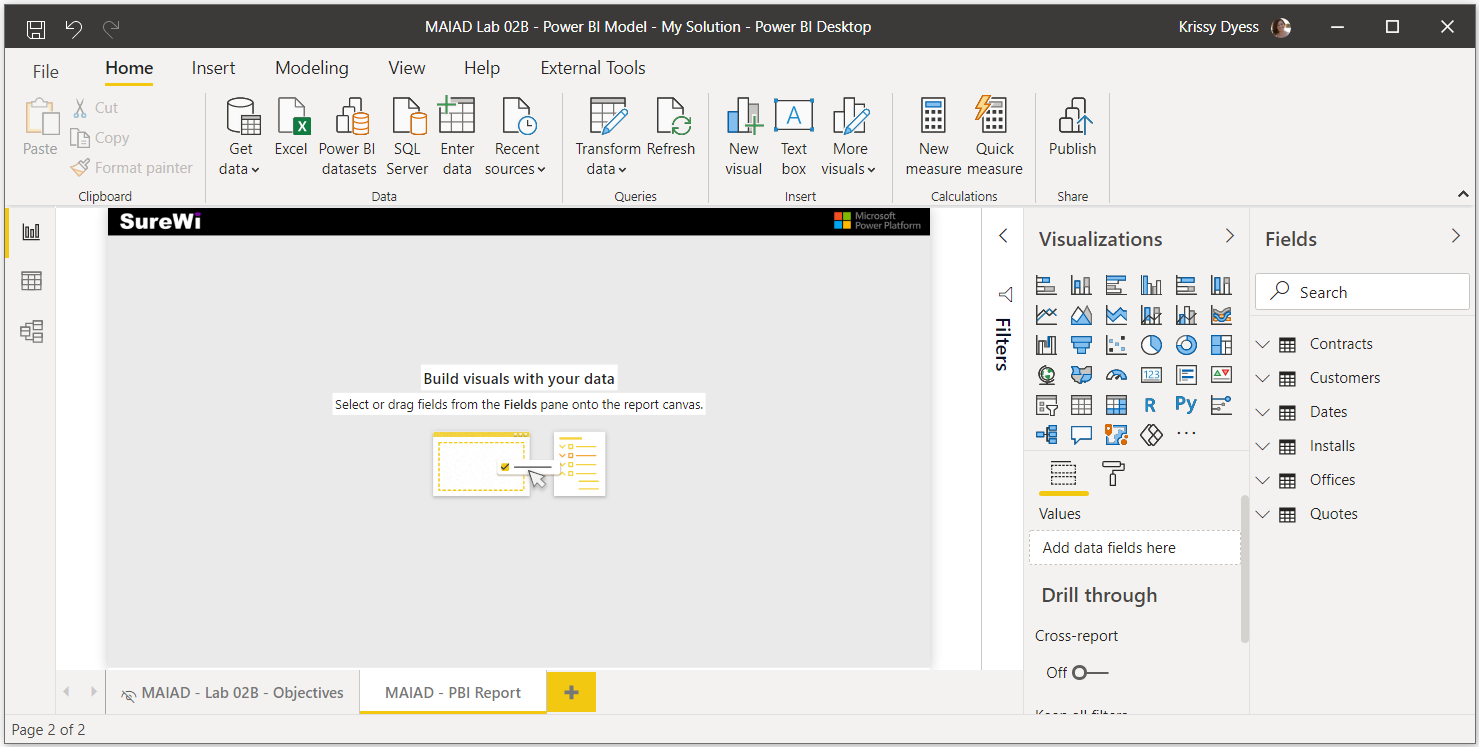Select the Q&A speech bubble visual

[1081, 435]
